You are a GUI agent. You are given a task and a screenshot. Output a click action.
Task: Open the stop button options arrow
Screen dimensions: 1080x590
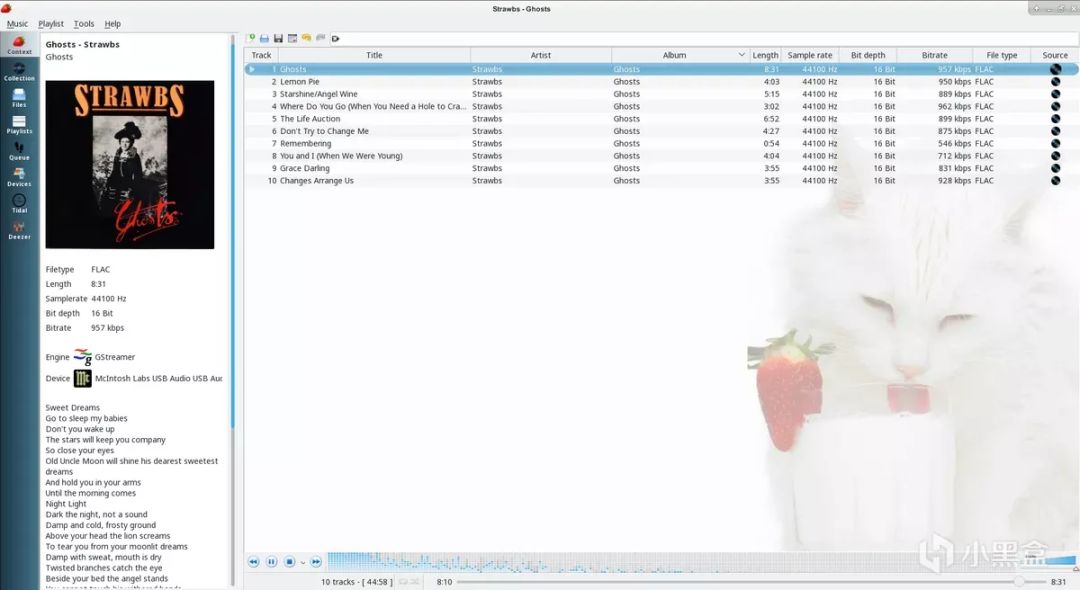click(302, 562)
